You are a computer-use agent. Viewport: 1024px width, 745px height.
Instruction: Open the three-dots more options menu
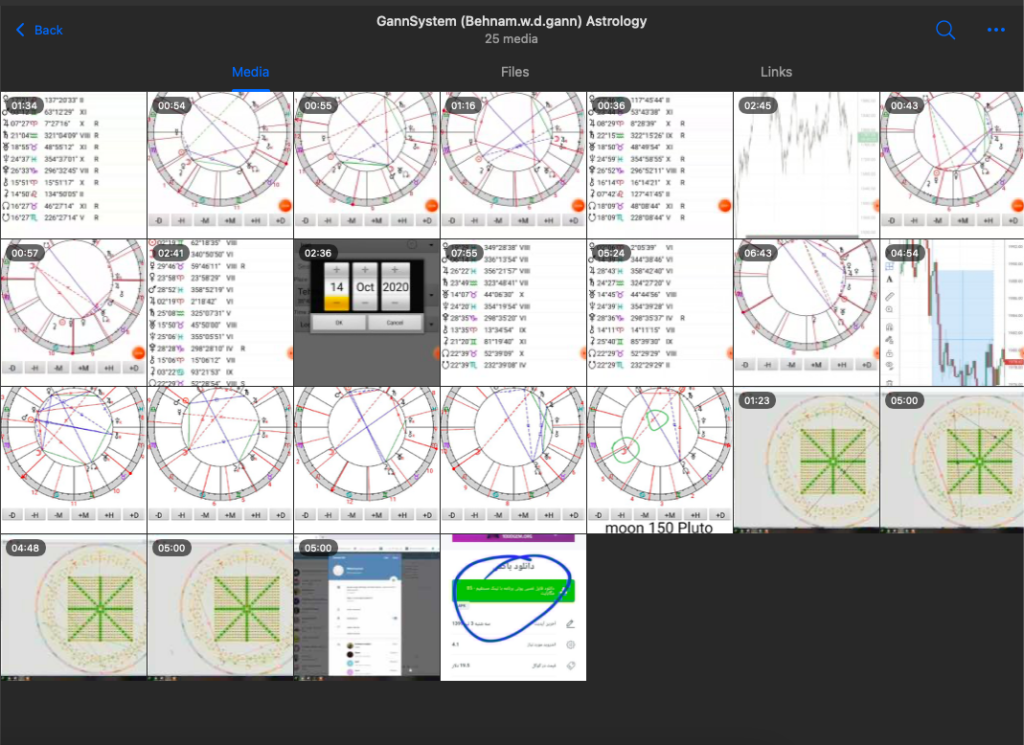996,30
